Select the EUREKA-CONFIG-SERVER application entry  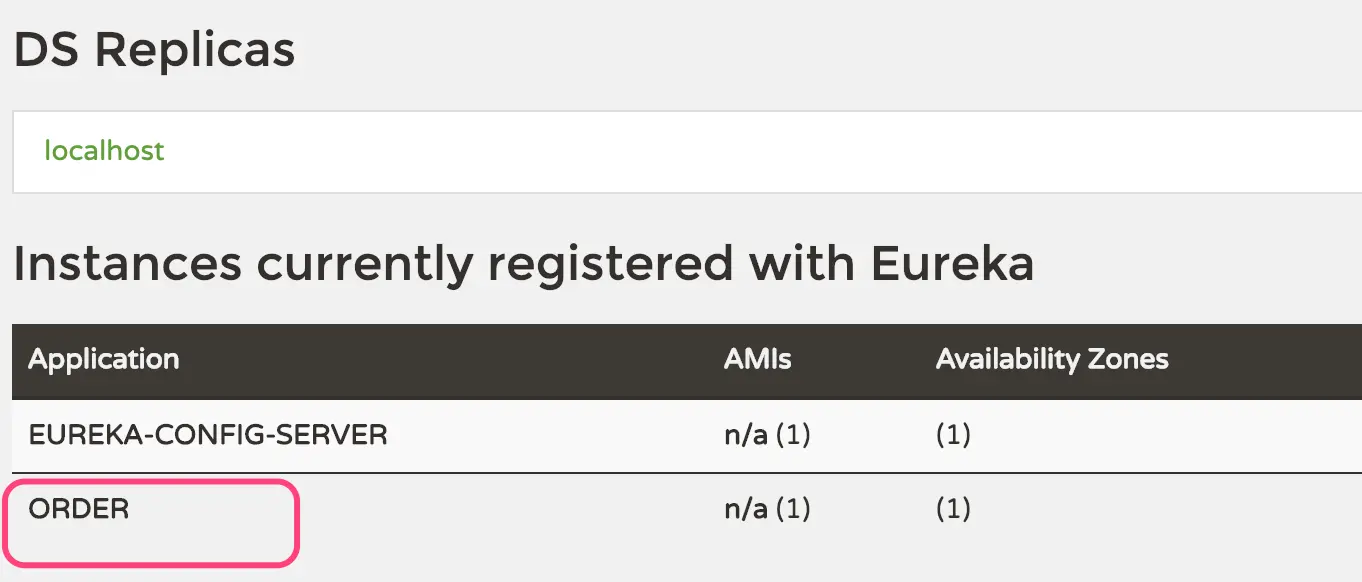click(x=208, y=436)
